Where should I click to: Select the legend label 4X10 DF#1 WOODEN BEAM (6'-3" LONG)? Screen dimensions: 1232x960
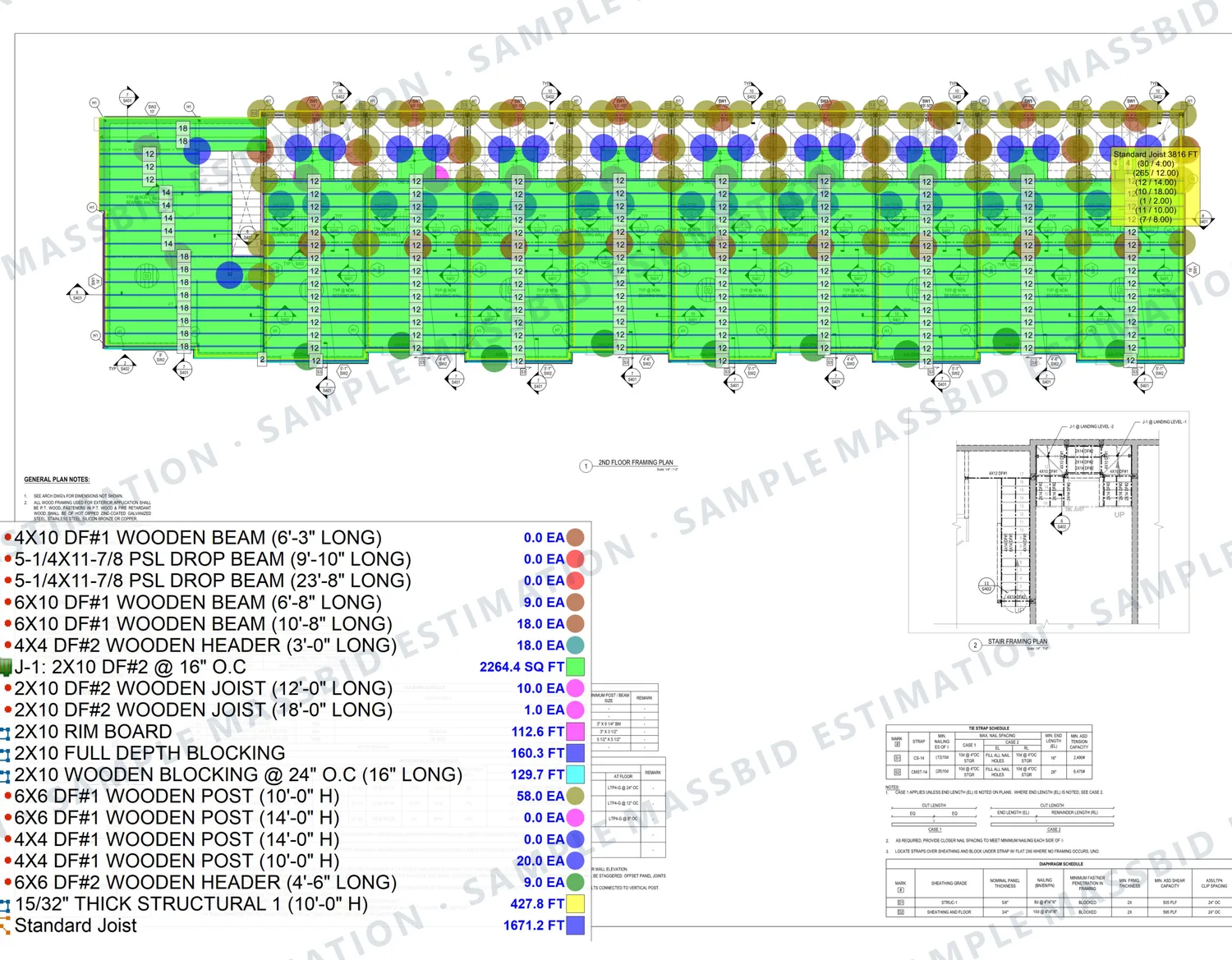(x=198, y=538)
